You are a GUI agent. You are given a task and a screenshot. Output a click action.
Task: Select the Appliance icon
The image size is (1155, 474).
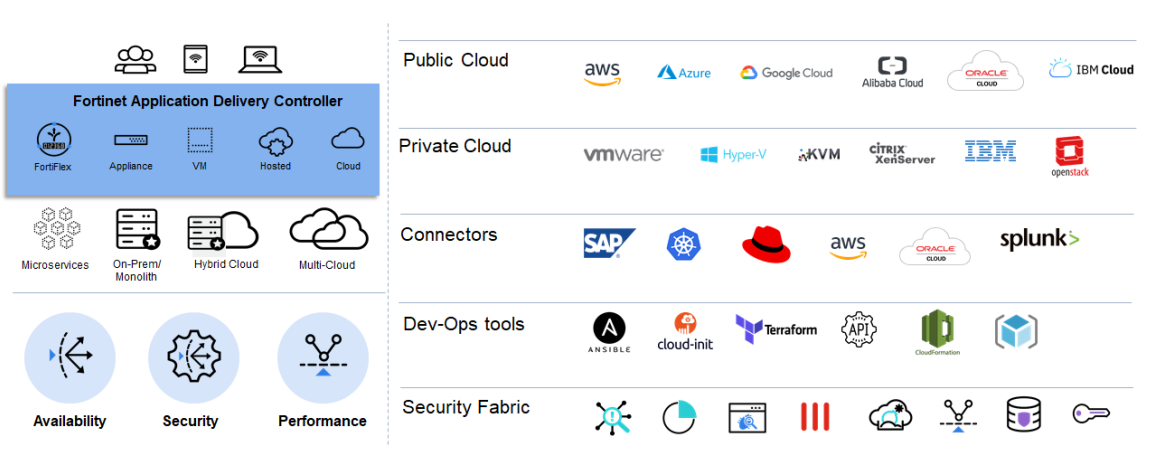pos(131,139)
